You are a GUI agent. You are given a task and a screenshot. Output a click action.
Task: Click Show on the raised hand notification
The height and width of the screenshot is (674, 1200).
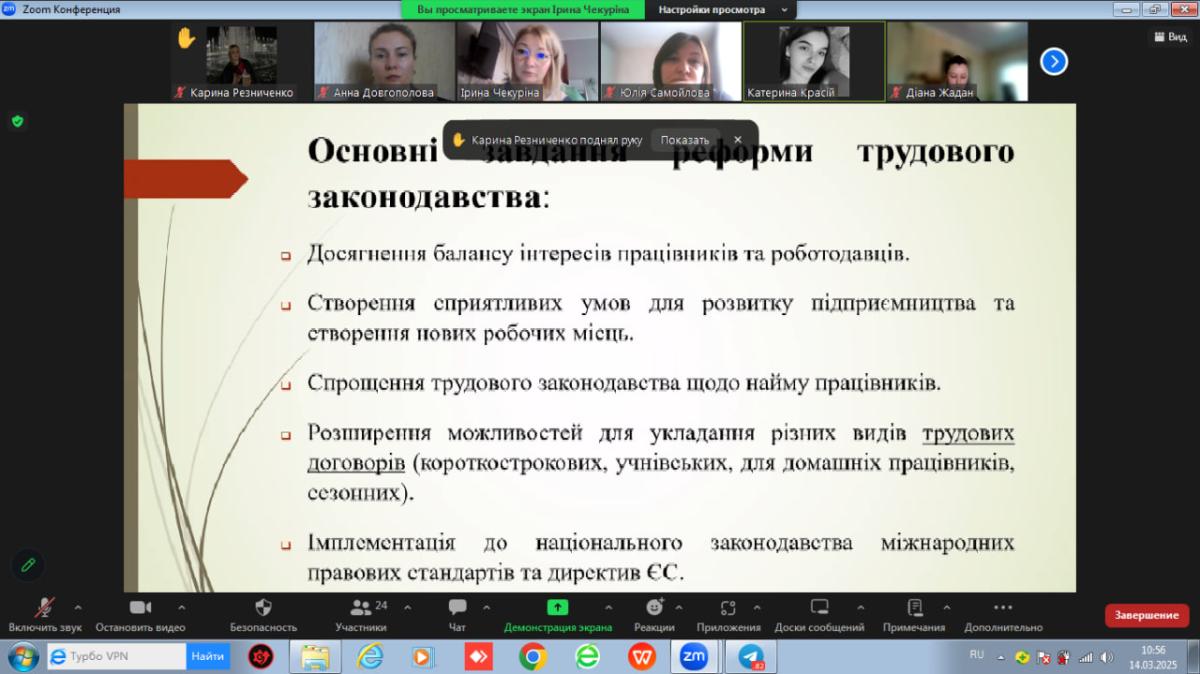pyautogui.click(x=684, y=140)
